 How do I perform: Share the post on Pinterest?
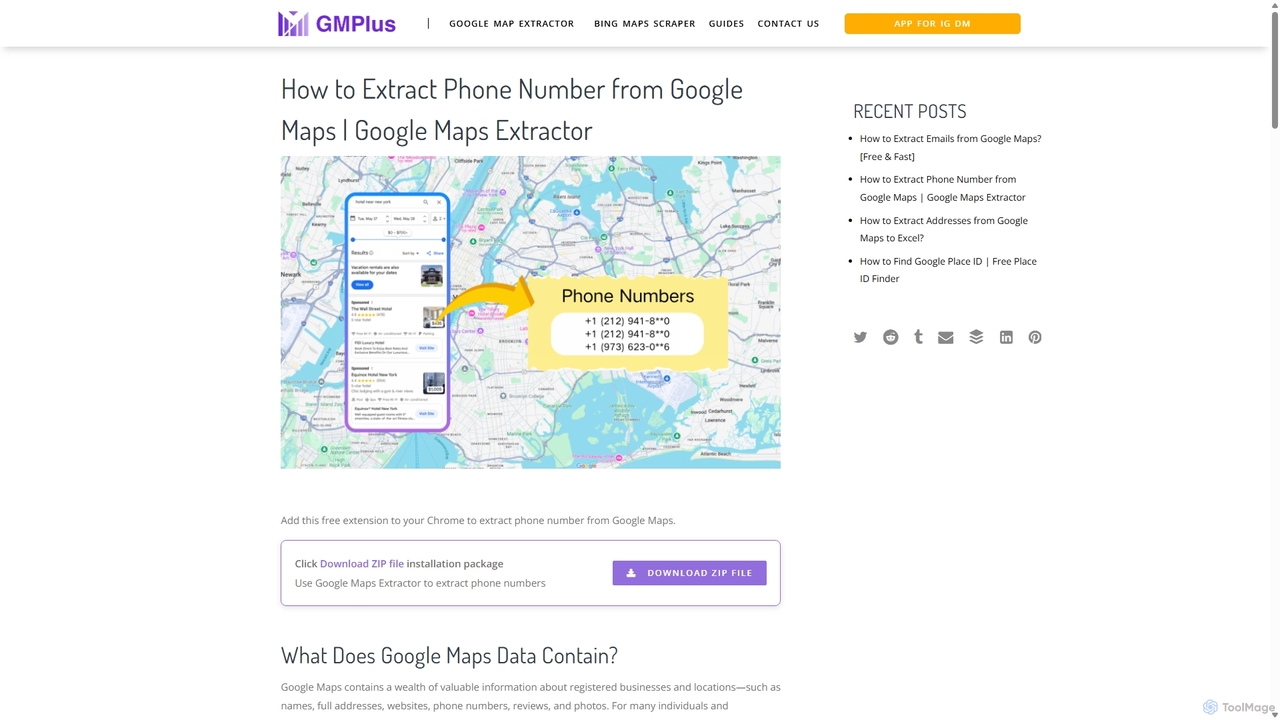(x=1035, y=337)
